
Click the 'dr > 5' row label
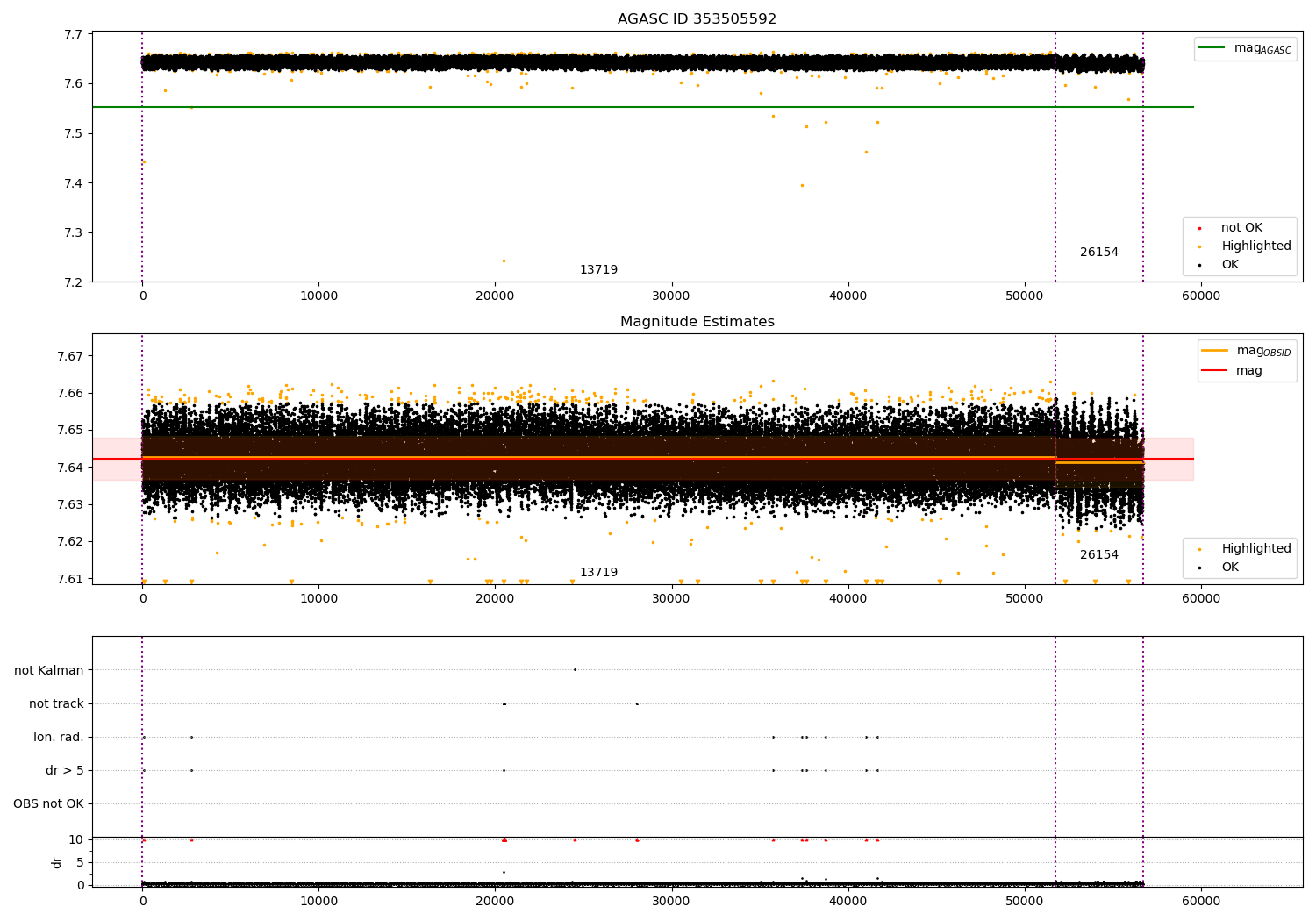pos(65,770)
